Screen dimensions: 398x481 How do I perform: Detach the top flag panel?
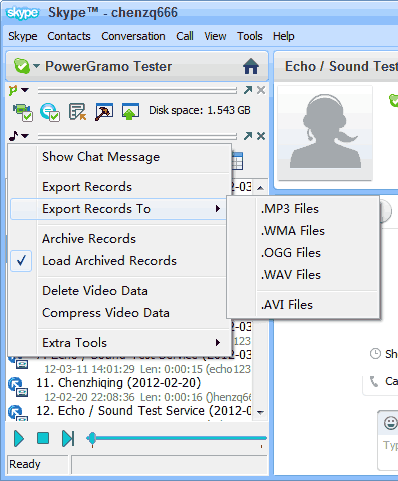(248, 90)
